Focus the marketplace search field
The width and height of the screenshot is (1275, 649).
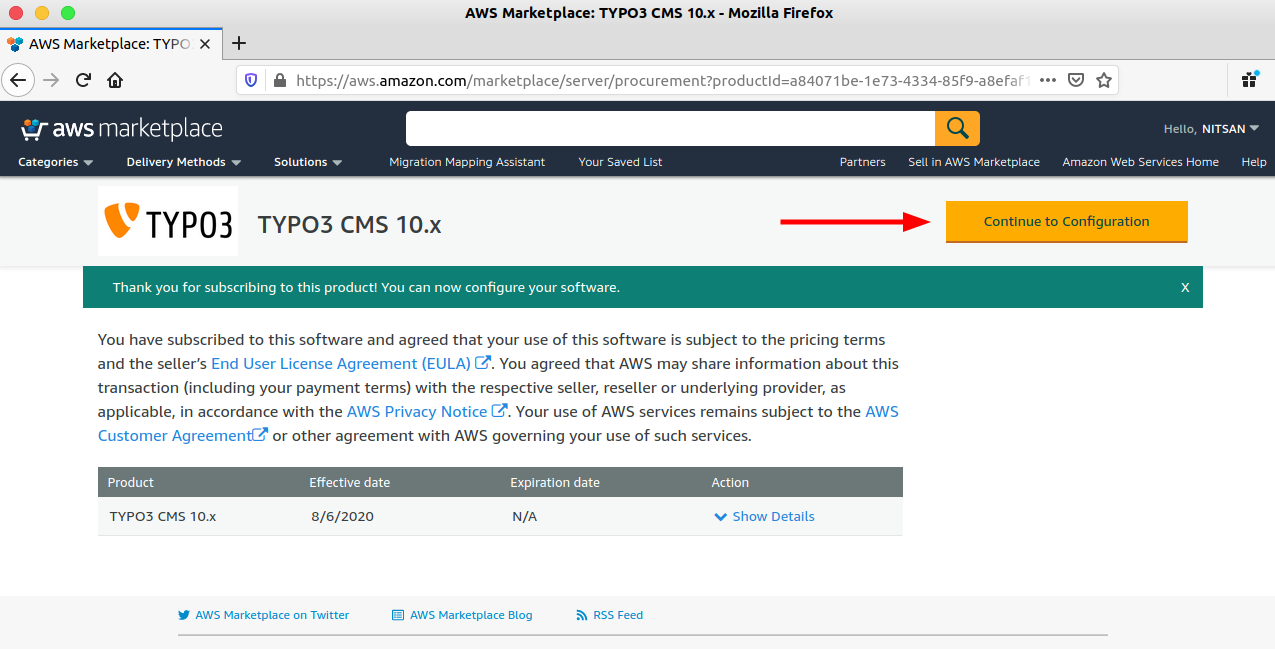[670, 128]
